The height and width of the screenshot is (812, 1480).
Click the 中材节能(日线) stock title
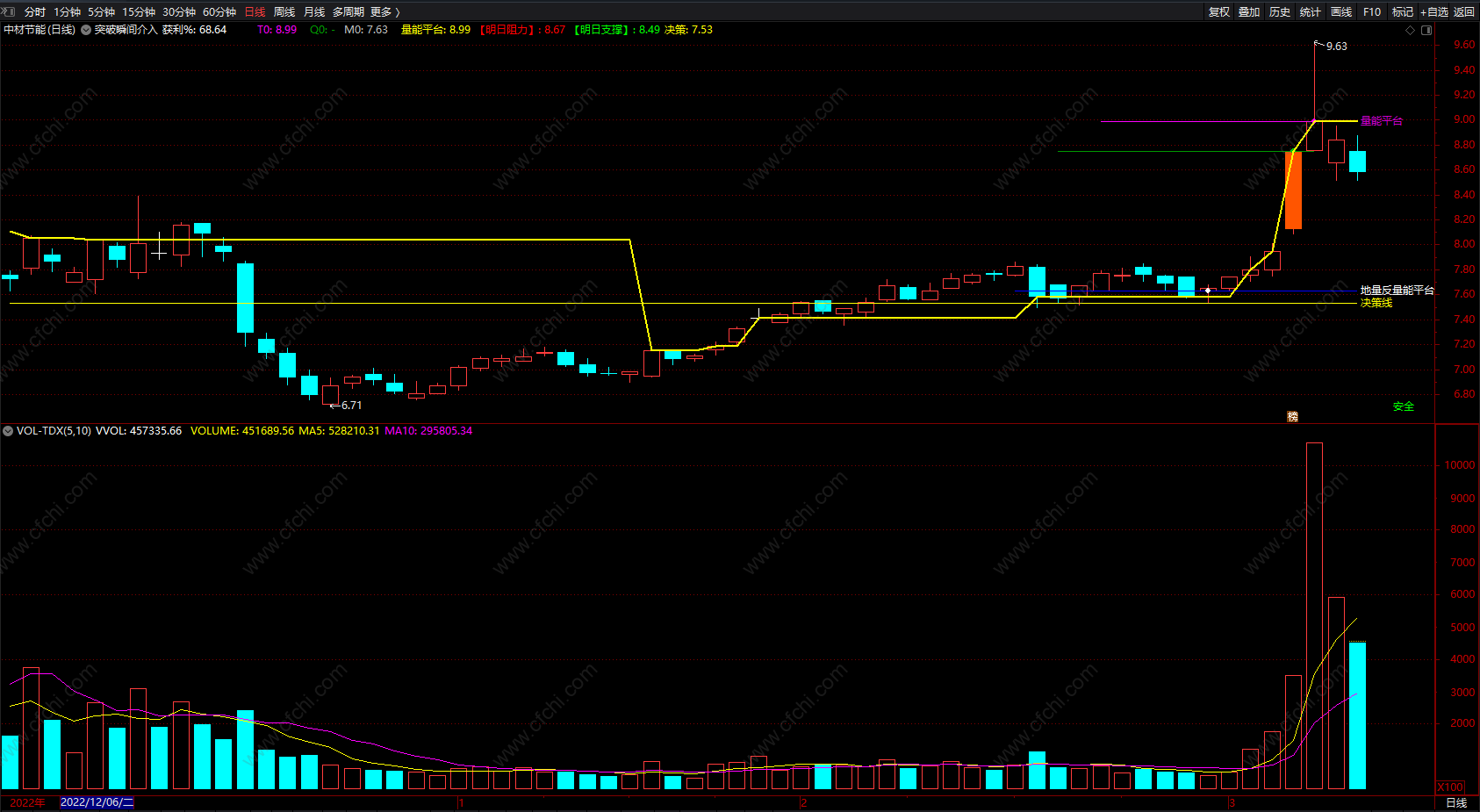(40, 30)
